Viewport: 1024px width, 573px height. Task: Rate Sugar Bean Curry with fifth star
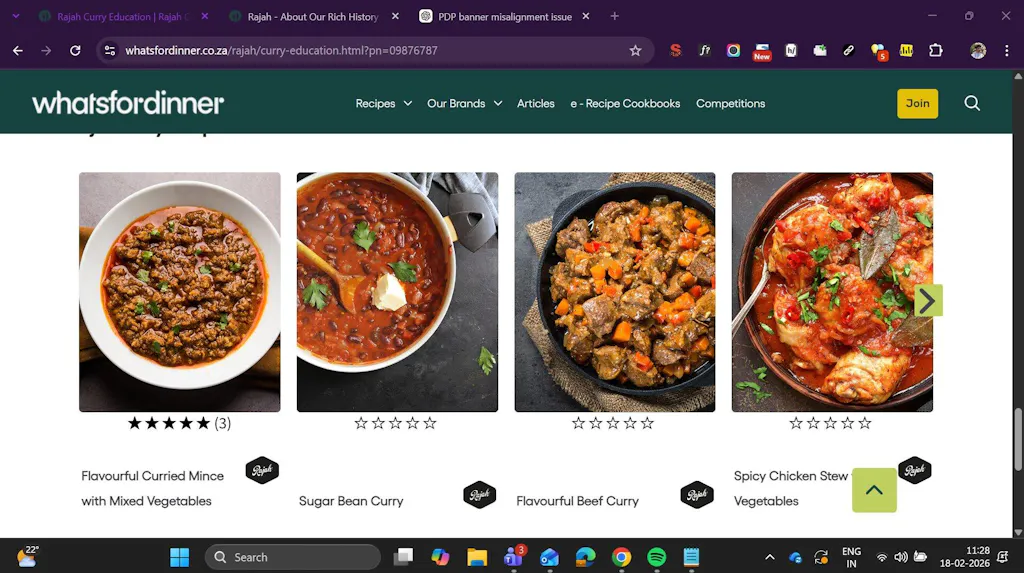tap(430, 423)
